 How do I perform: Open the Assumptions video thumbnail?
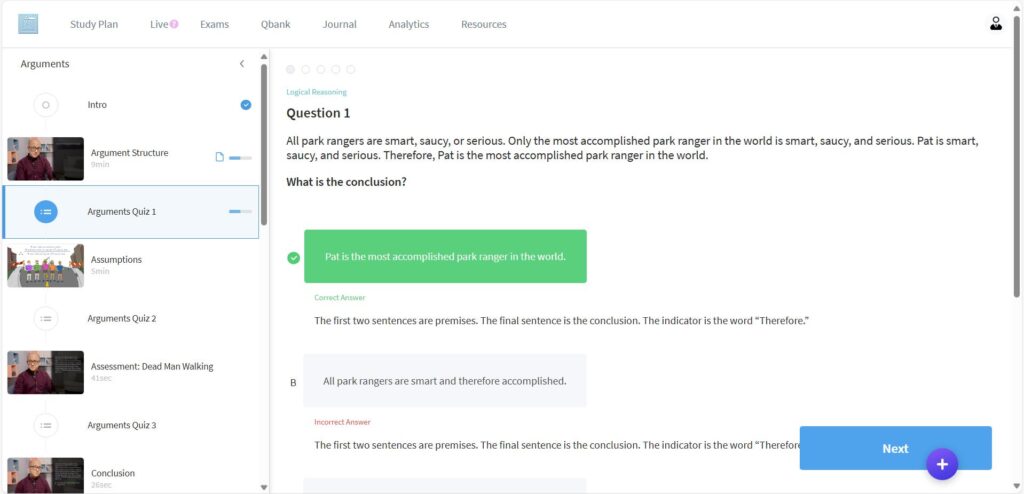45,266
